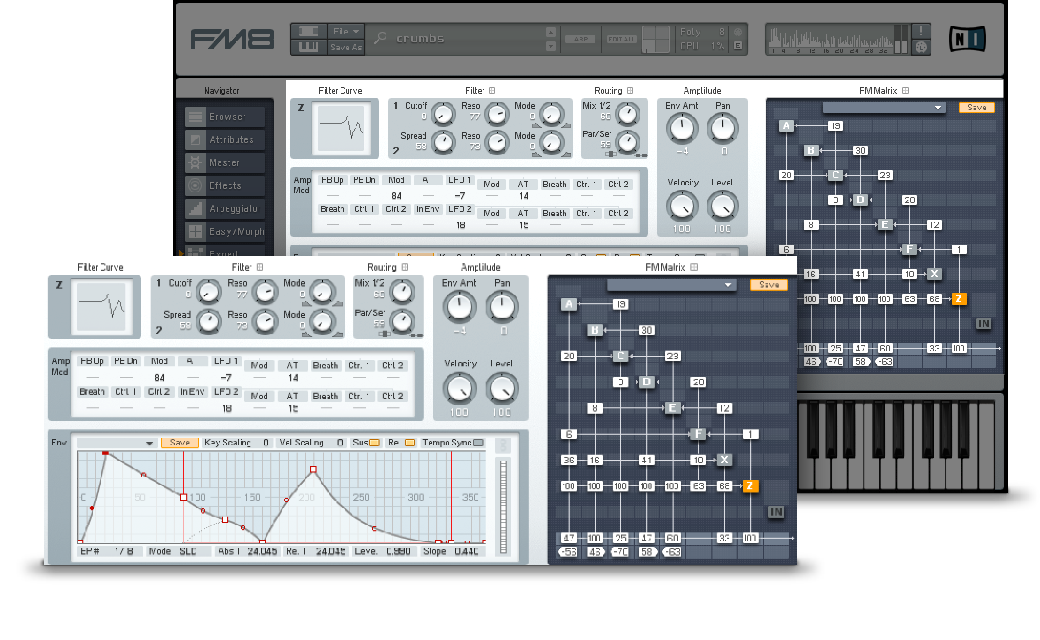Click the Env Amt knob in the front panel
The image size is (1040, 640).
pos(459,307)
